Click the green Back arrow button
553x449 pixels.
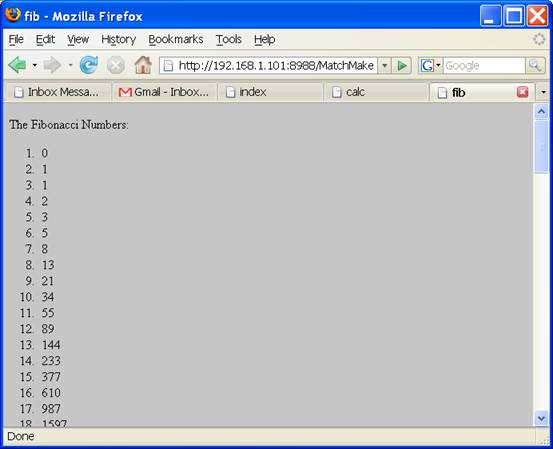[18, 65]
